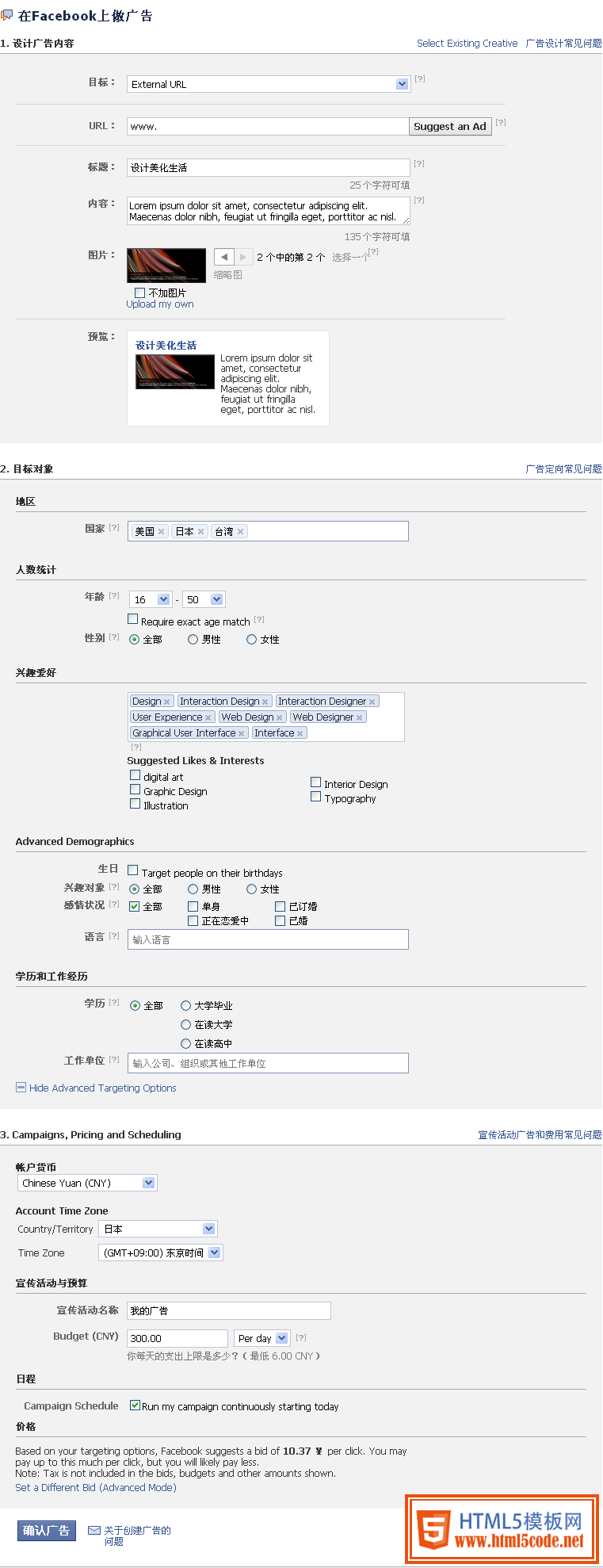Remove the Web Designer interest tag
This screenshot has width=603, height=1568.
360,717
